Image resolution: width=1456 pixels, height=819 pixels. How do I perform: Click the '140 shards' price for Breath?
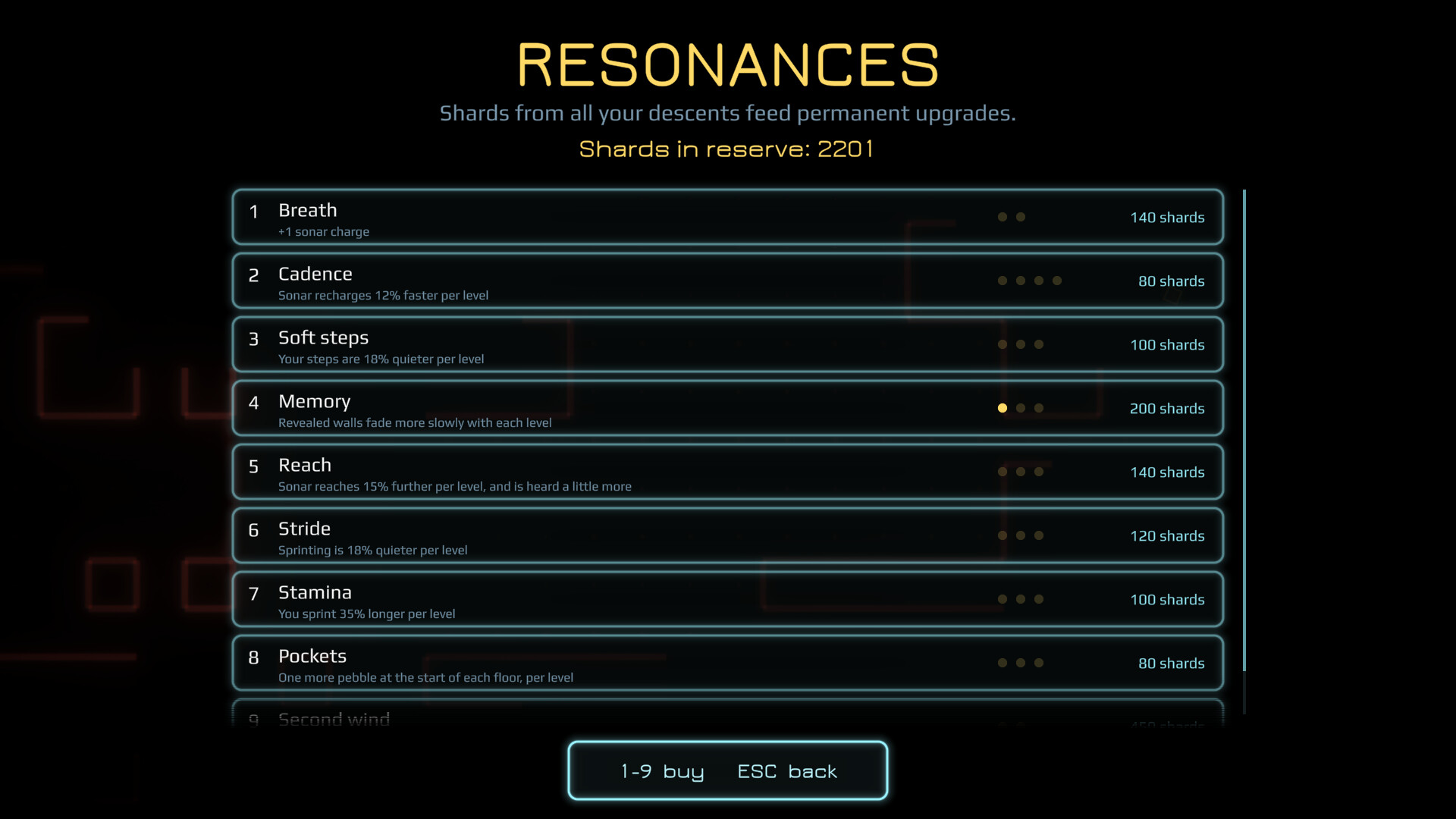(x=1167, y=218)
